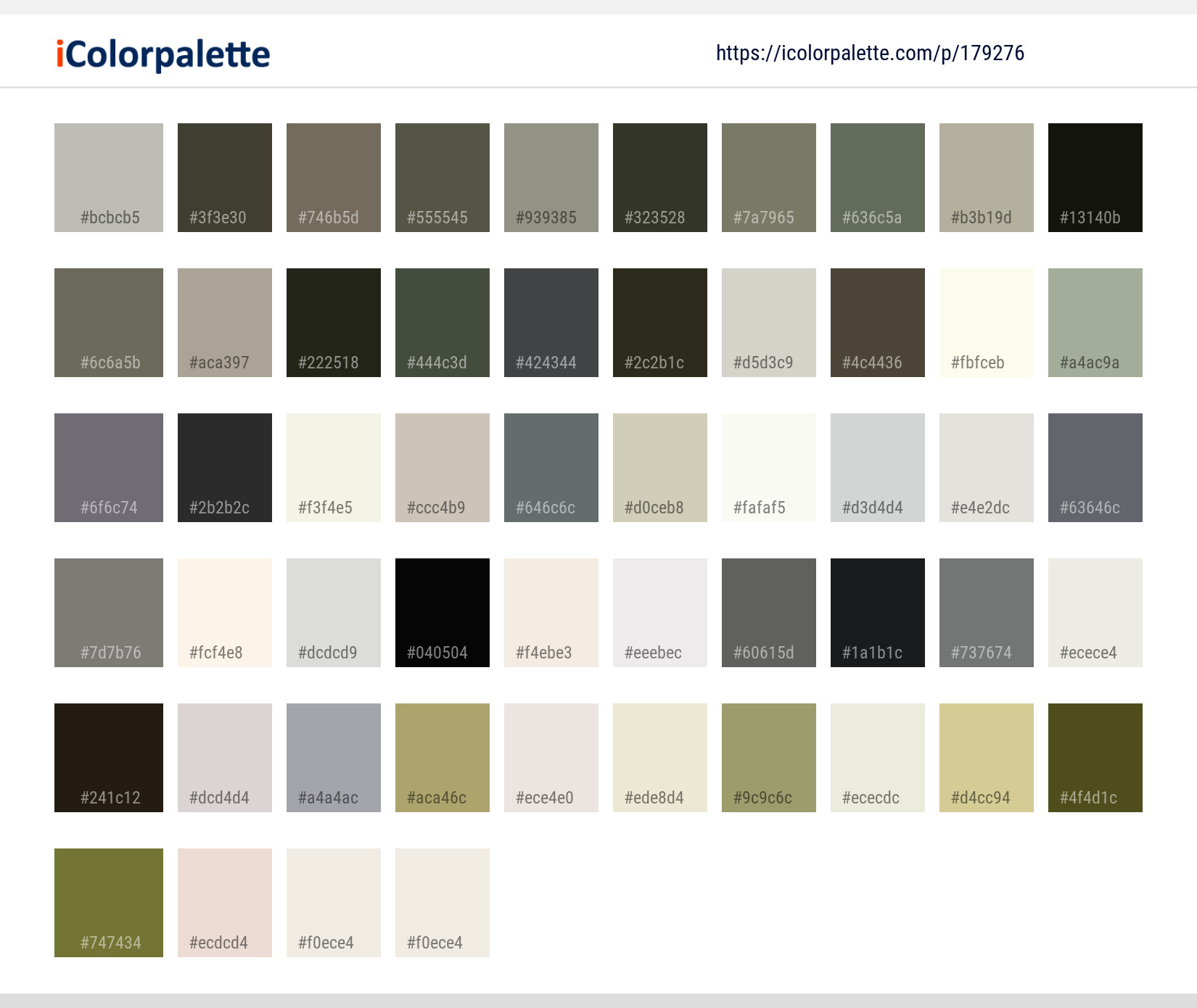Choose the #a4a4ac color tile

[x=334, y=758]
